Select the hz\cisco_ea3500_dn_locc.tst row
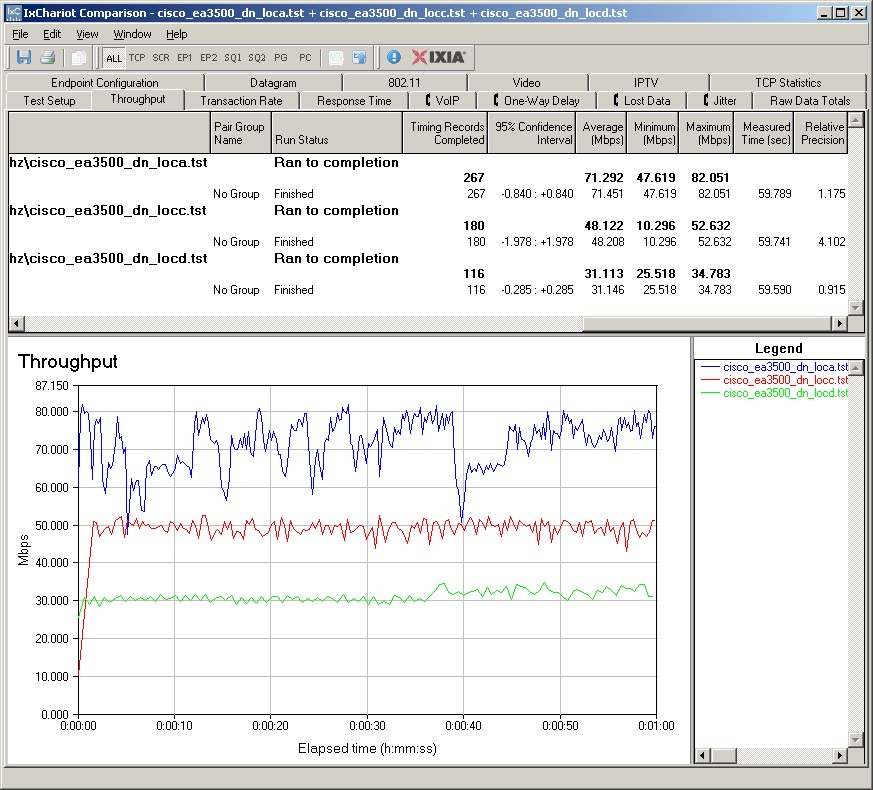873x790 pixels. [x=428, y=210]
